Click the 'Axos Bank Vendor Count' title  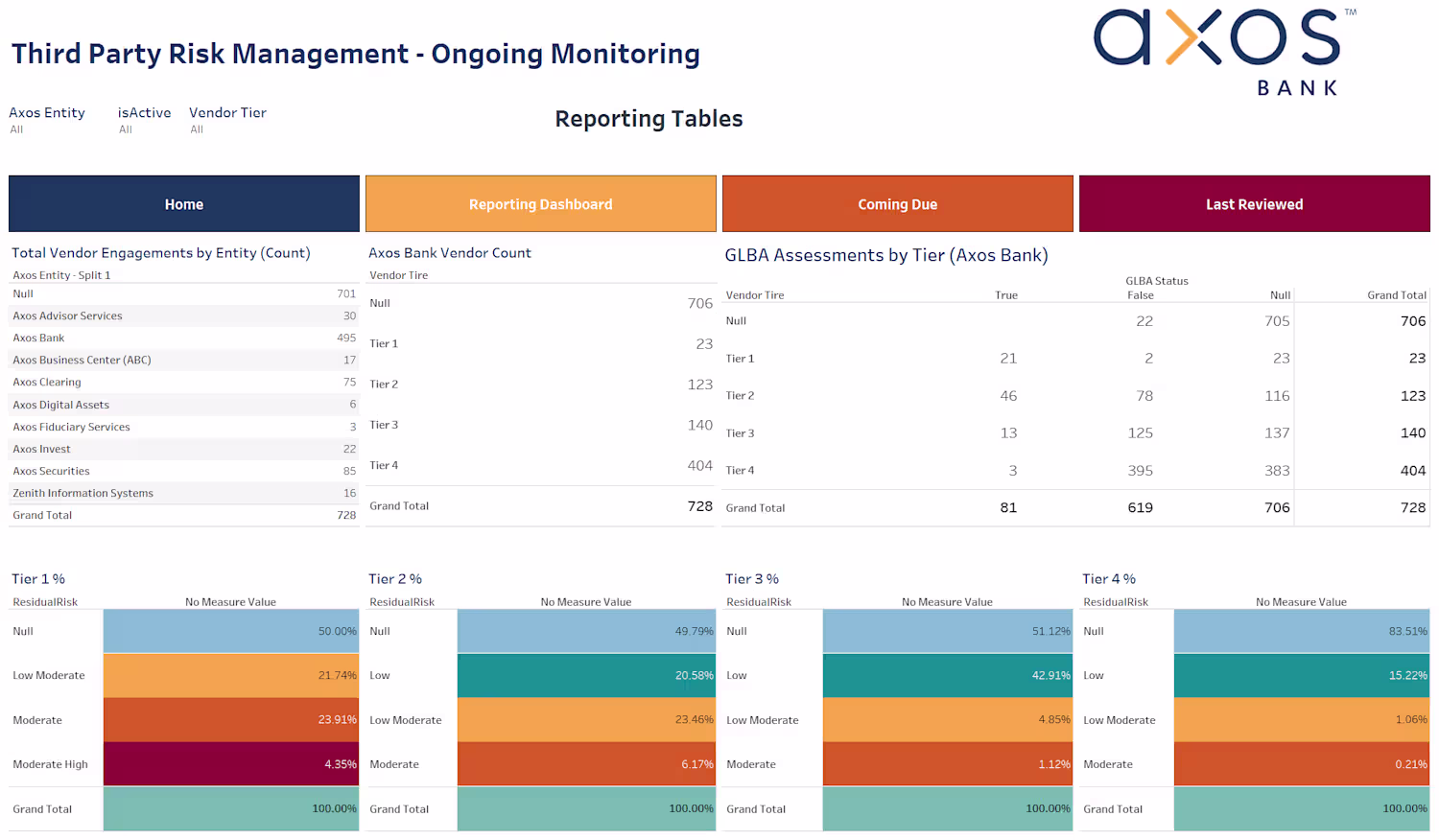pos(450,253)
